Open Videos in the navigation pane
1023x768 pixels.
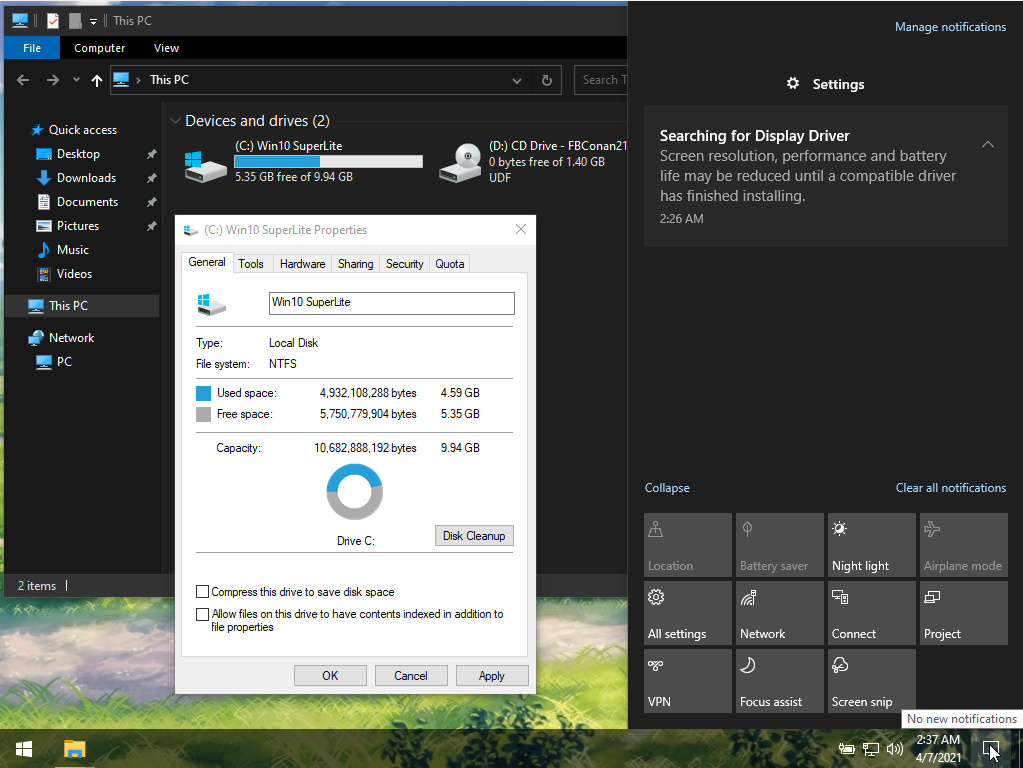click(x=74, y=274)
